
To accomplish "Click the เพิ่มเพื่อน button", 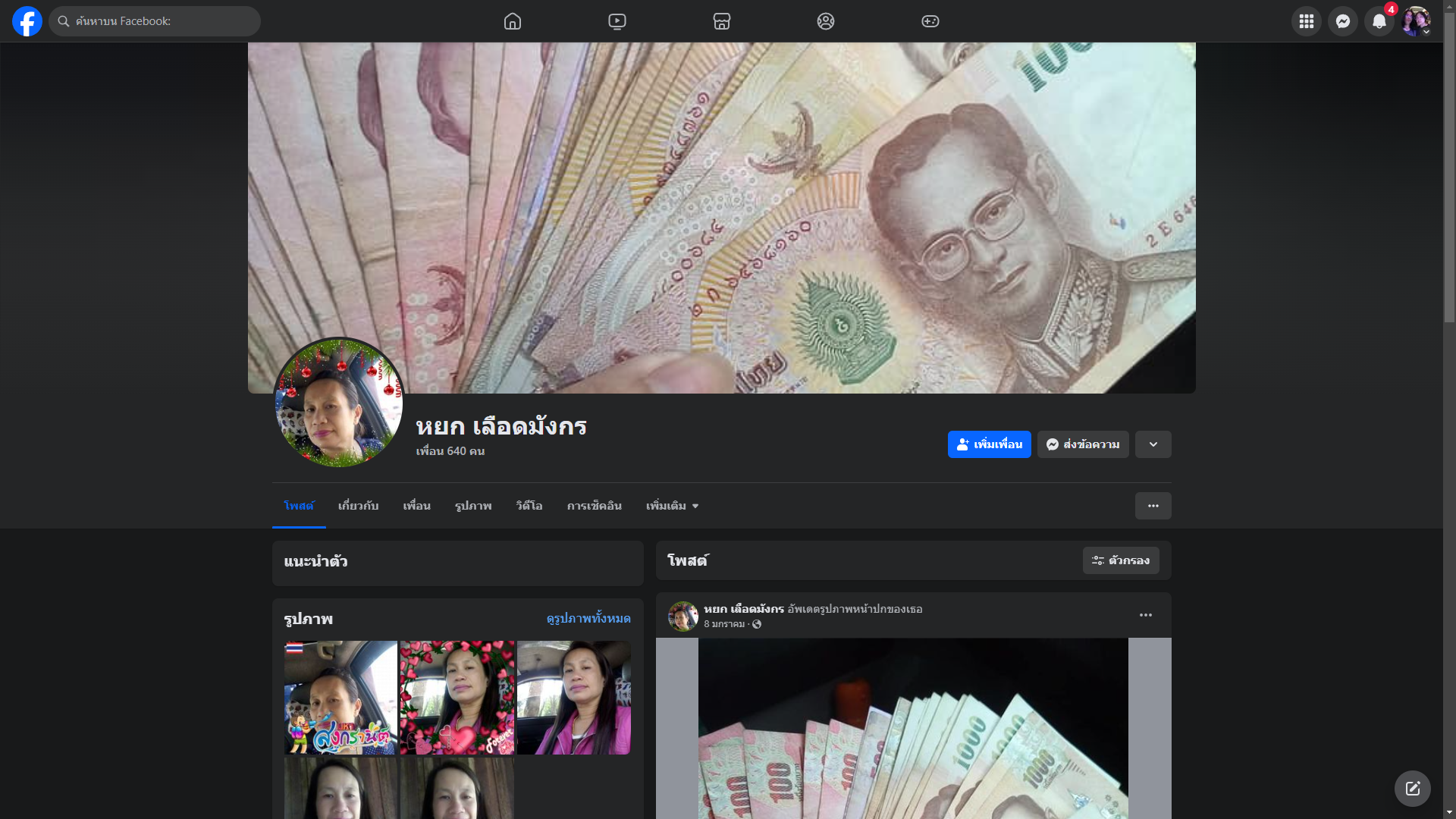I will 989,444.
